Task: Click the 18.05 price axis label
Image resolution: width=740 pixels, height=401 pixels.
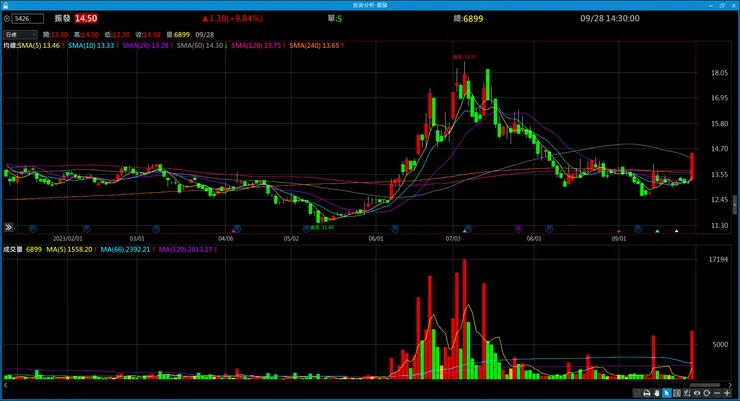Action: point(719,73)
